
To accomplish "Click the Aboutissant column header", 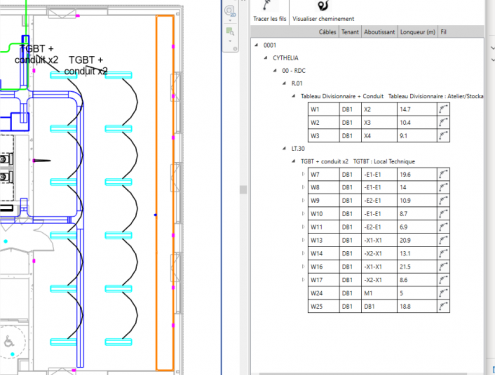I will coord(379,32).
